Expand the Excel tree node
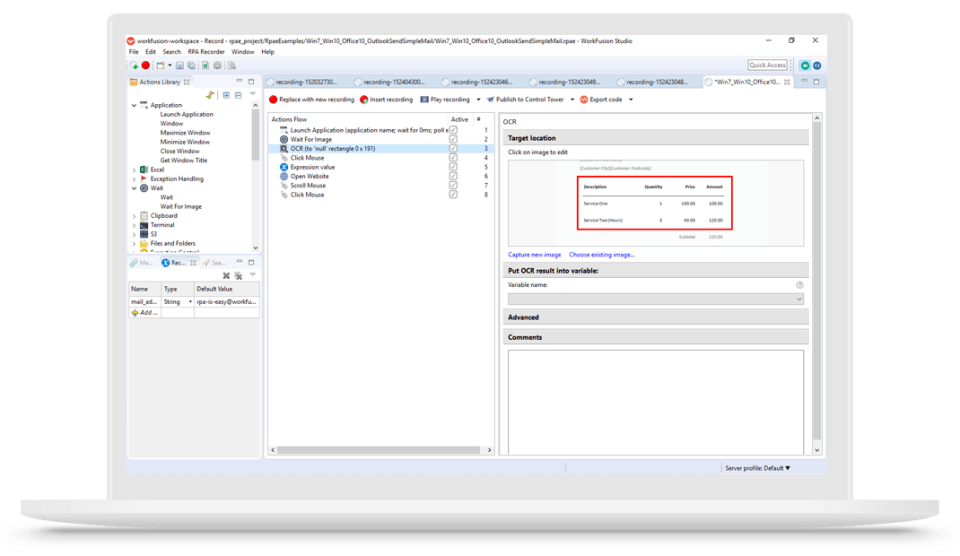Viewport: 960px width, 556px height. pyautogui.click(x=134, y=170)
